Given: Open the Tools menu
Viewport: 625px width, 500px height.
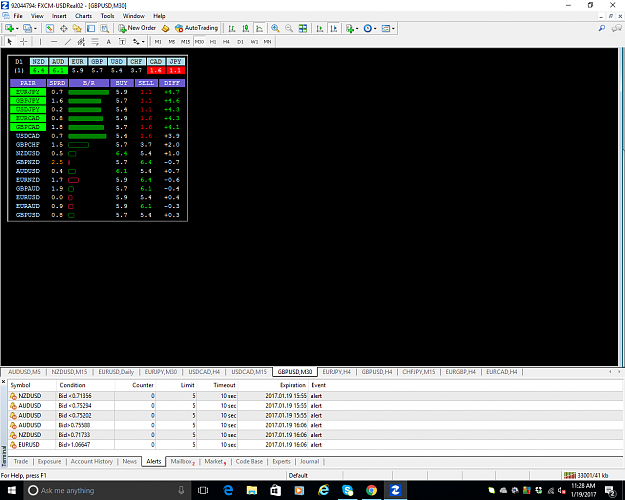Looking at the screenshot, I should 107,16.
